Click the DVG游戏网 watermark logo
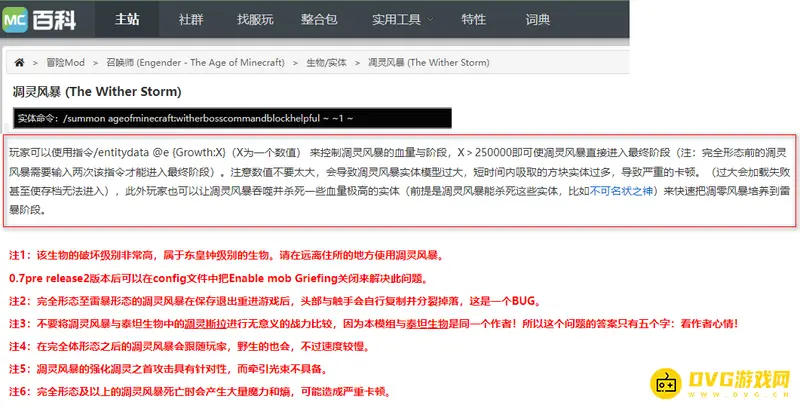Viewport: 800px width, 409px height. [x=716, y=381]
